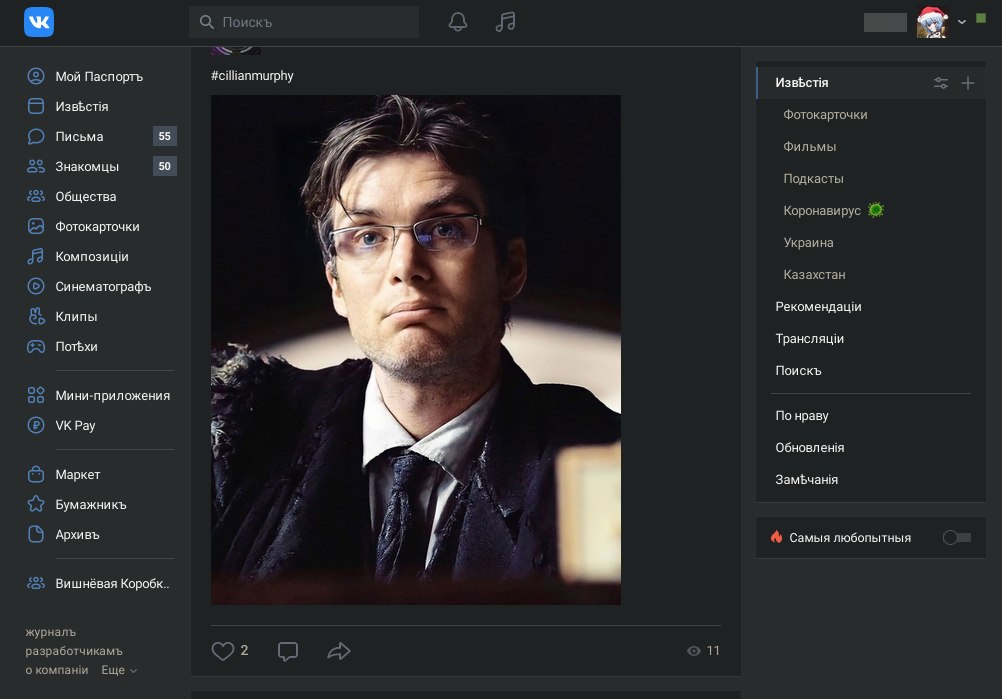This screenshot has height=699, width=1002.
Task: Click the Мой Паспортъ profile icon
Action: pos(36,76)
